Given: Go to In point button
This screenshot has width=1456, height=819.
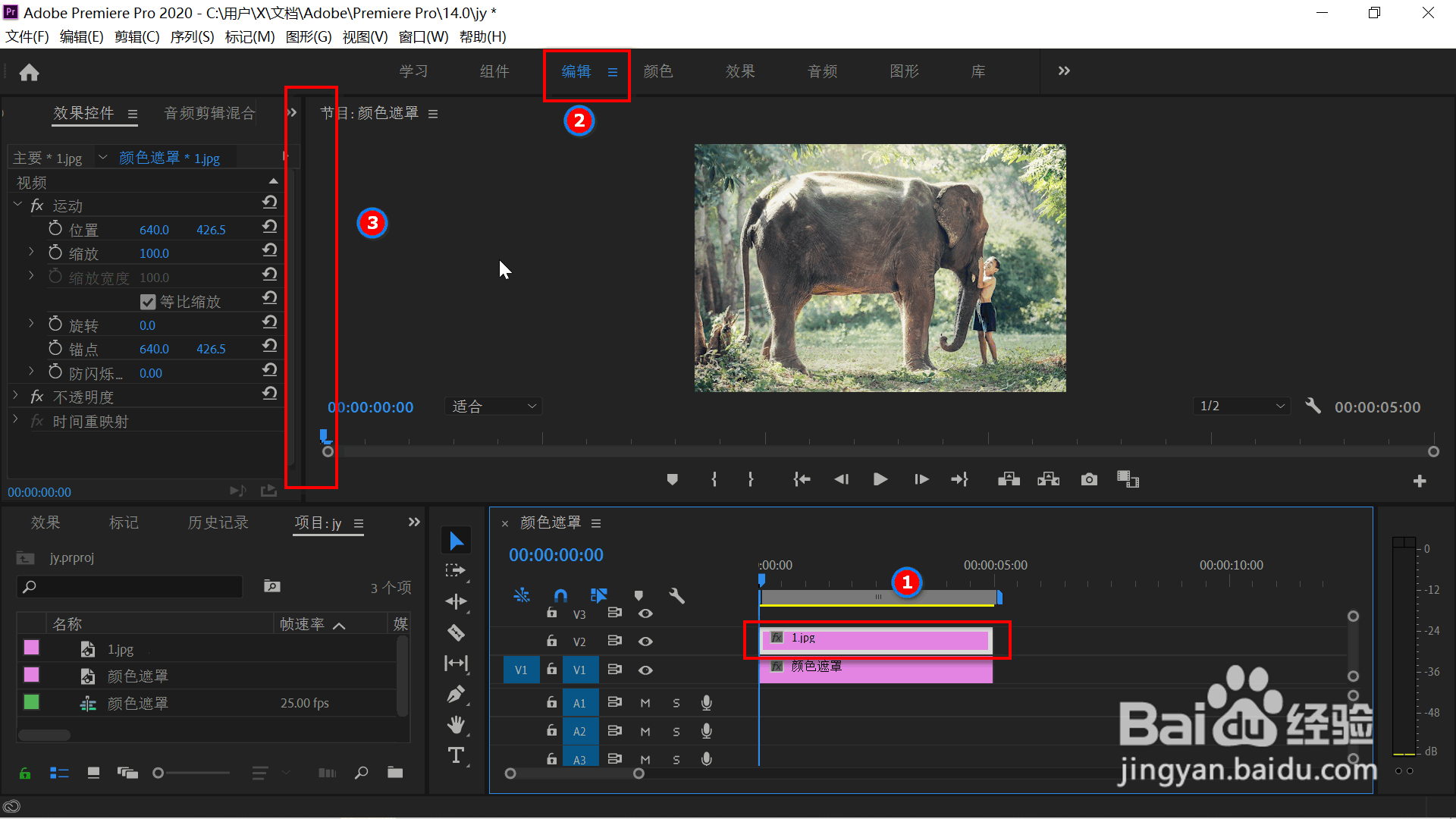Looking at the screenshot, I should 802,479.
